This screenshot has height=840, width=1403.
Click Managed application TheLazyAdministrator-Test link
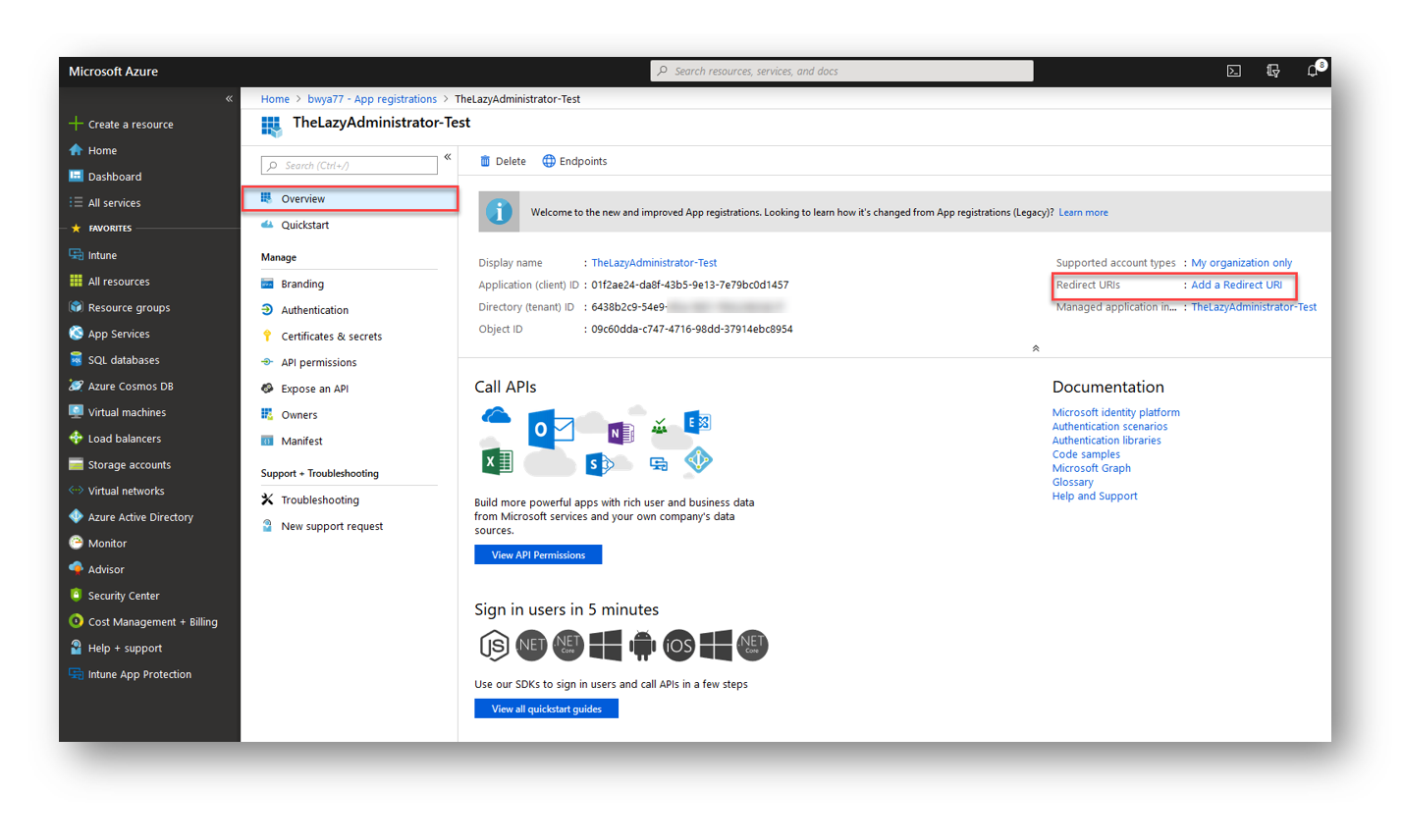tap(1254, 307)
